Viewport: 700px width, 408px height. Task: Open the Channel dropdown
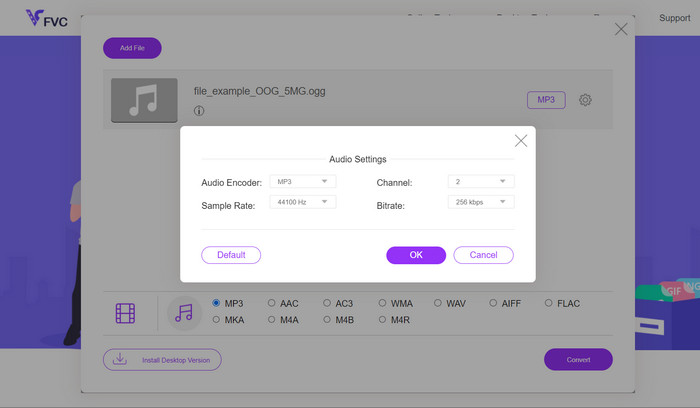480,182
